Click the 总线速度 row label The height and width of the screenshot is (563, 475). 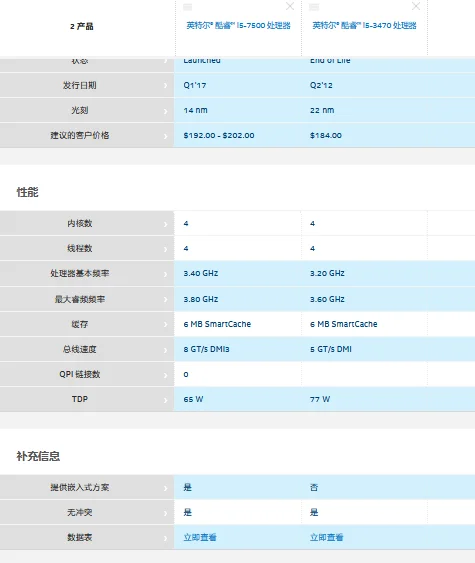pyautogui.click(x=79, y=349)
